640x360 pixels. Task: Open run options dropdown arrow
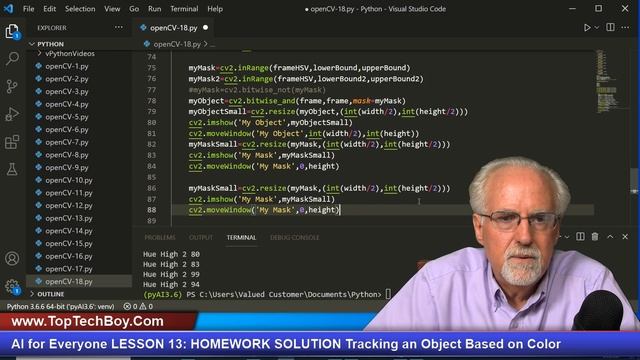pos(597,28)
